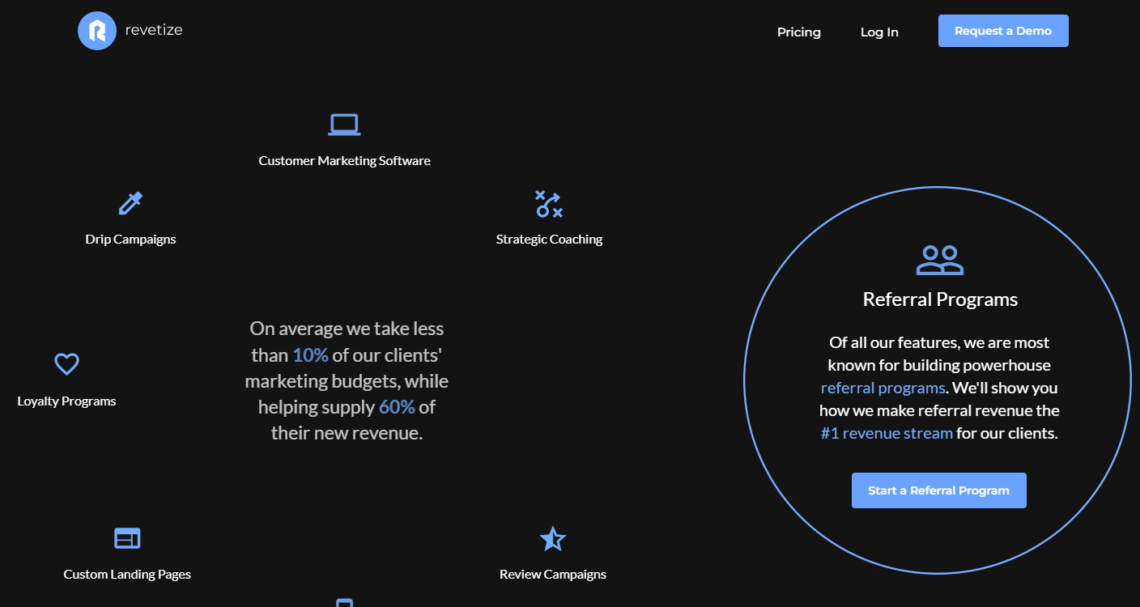Select the Referral Programs people icon
Viewport: 1140px width, 607px height.
pyautogui.click(x=939, y=259)
